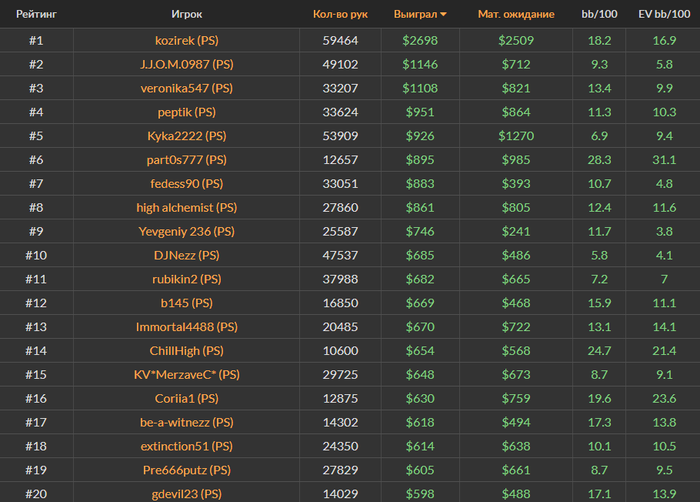Open Pre666putz (PS) player link
Image resolution: width=700 pixels, height=502 pixels.
pos(187,470)
